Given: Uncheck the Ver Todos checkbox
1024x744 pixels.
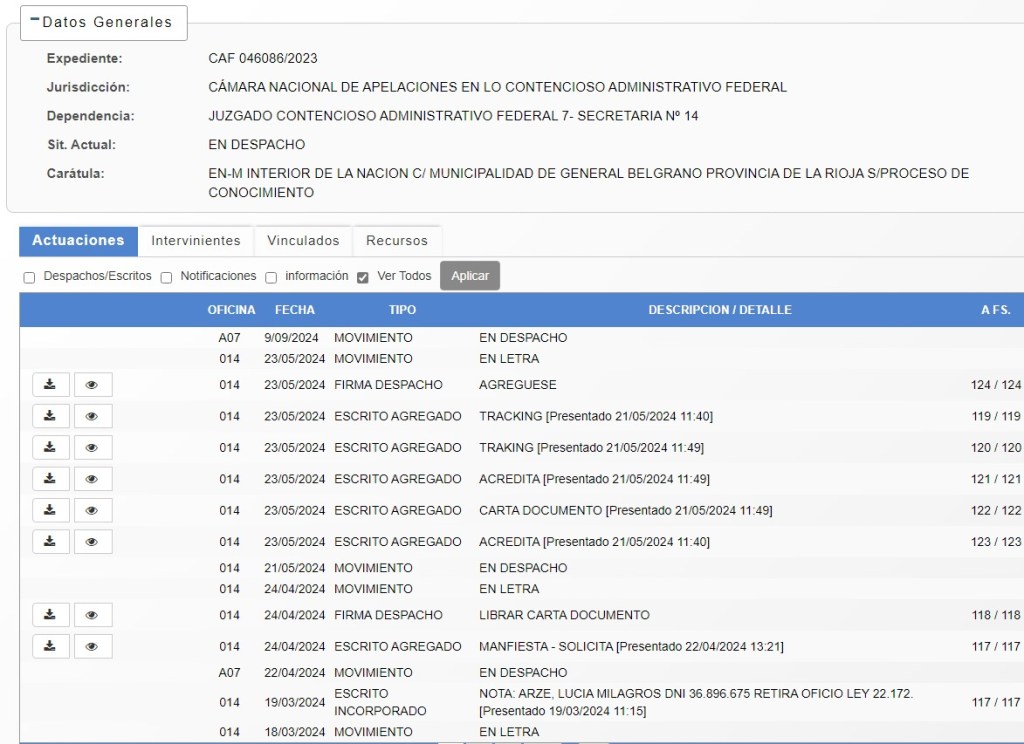Looking at the screenshot, I should pos(363,278).
